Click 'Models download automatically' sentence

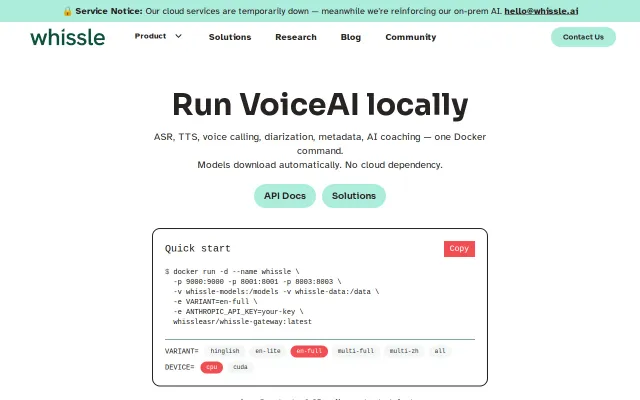[320, 165]
